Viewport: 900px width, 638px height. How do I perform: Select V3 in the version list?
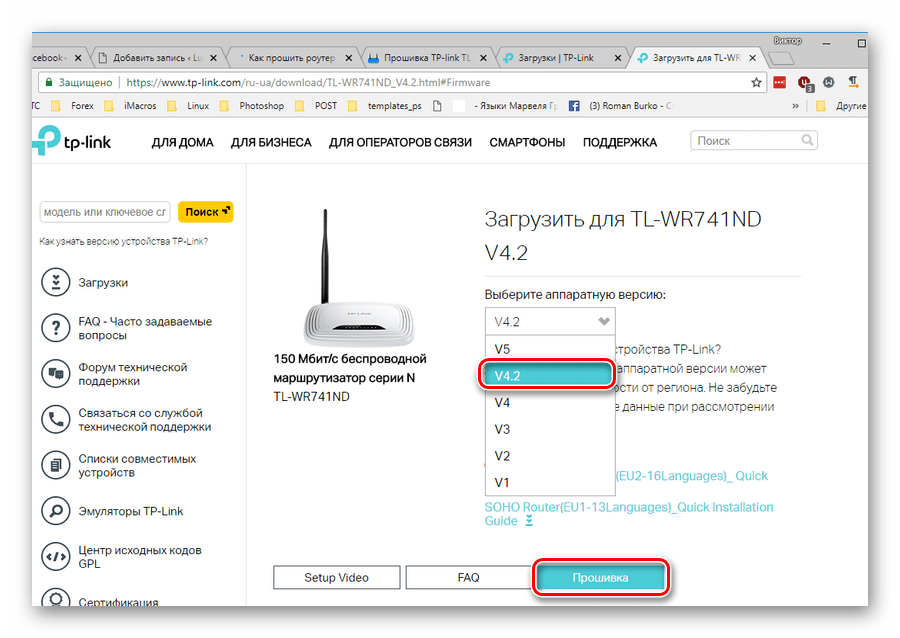(550, 429)
